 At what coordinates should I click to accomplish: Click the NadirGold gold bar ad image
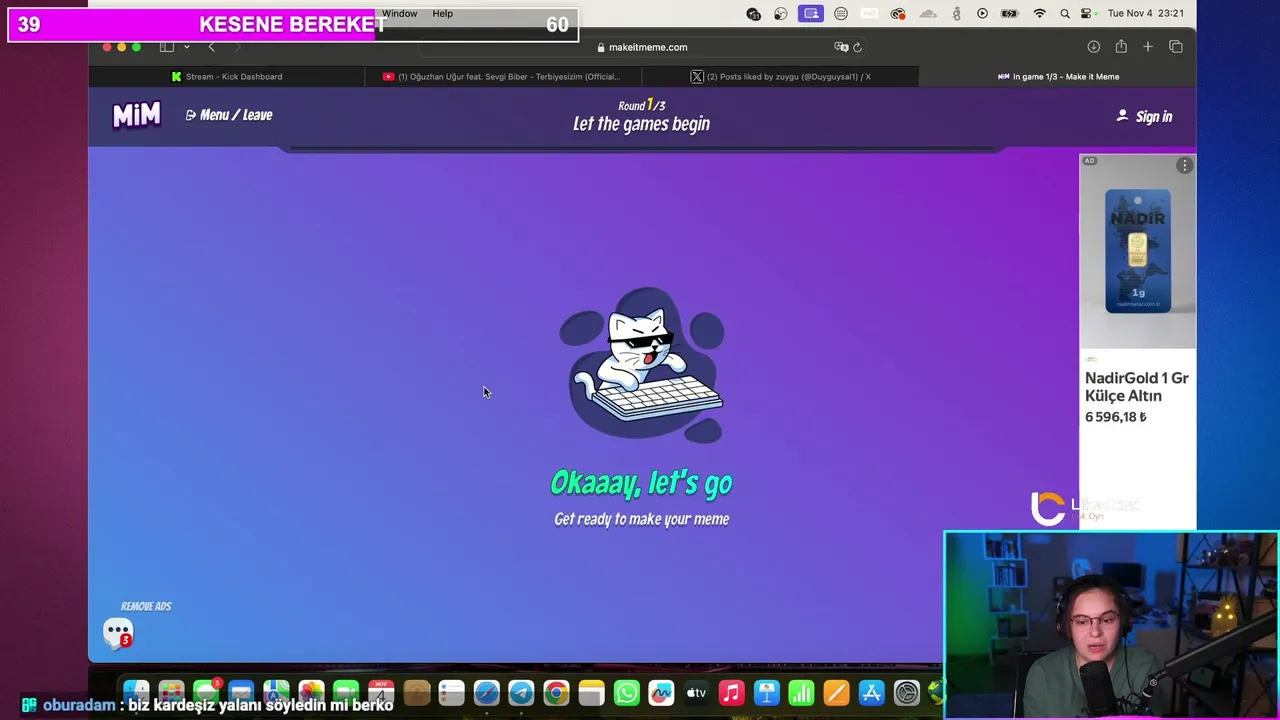(1137, 252)
